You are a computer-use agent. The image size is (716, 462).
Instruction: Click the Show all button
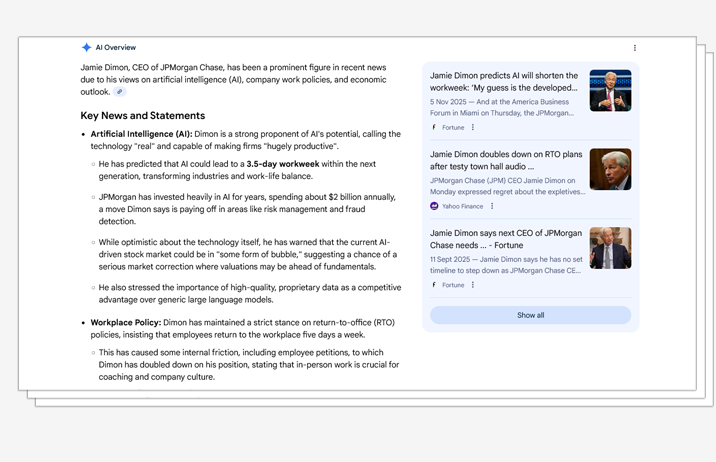coord(531,315)
